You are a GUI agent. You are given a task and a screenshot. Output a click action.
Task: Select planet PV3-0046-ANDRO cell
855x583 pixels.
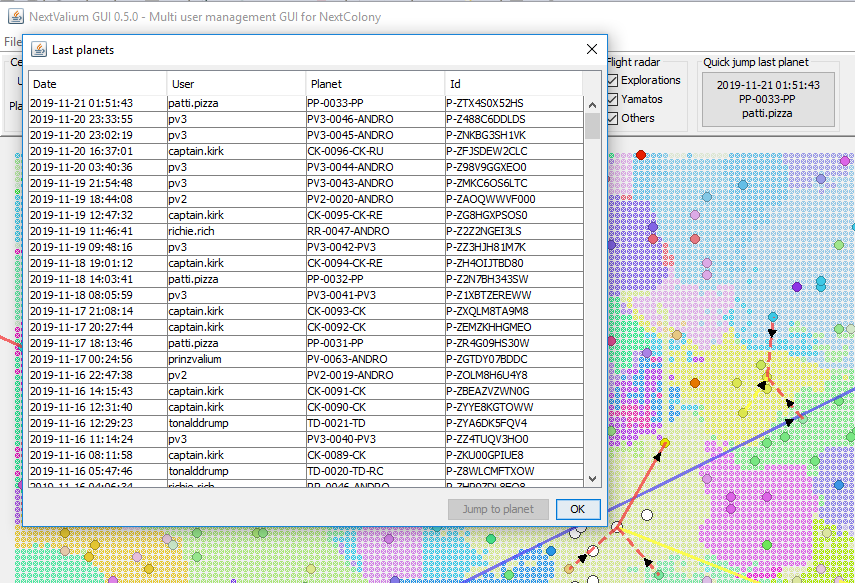375,119
